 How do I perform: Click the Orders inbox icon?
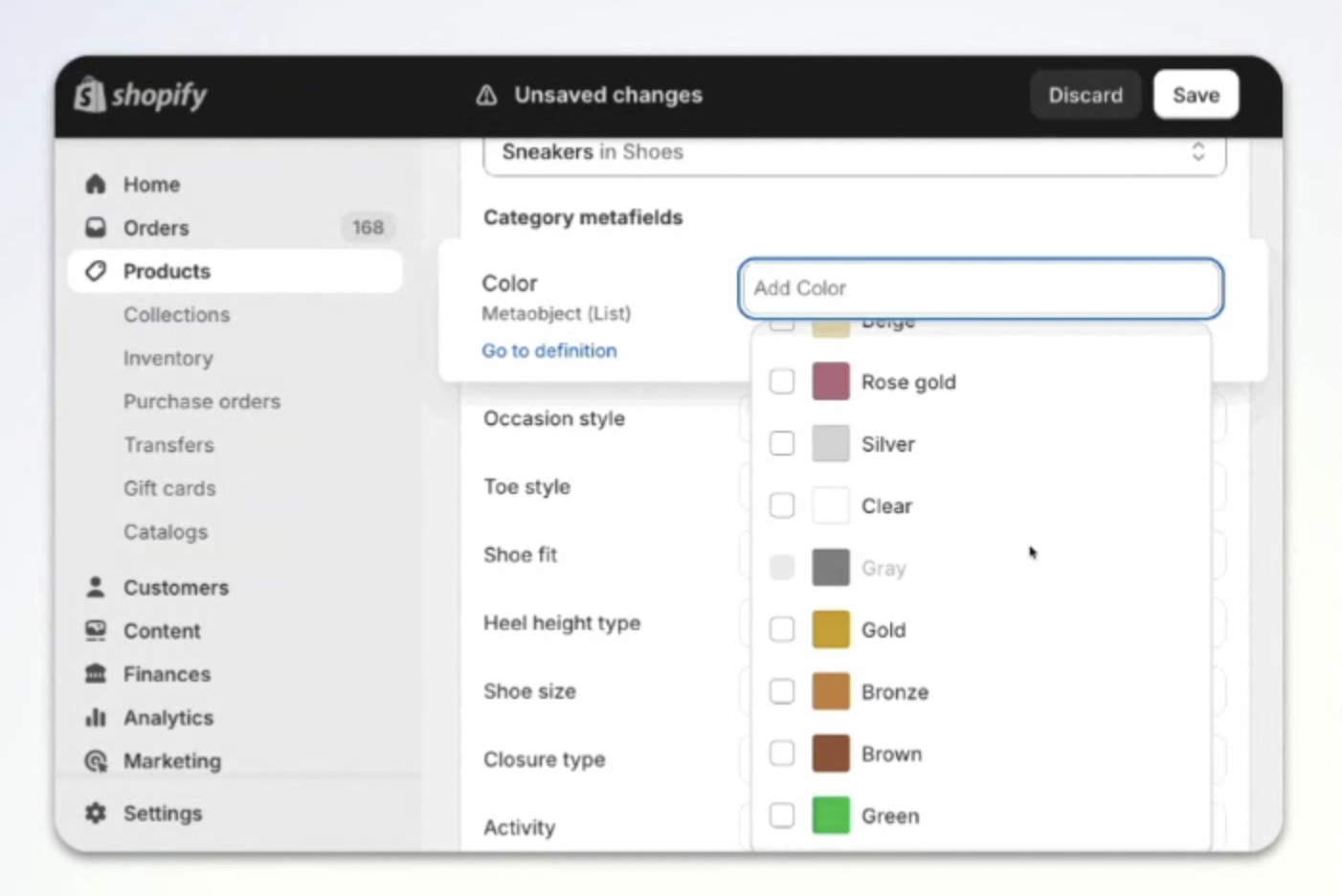[x=96, y=228]
